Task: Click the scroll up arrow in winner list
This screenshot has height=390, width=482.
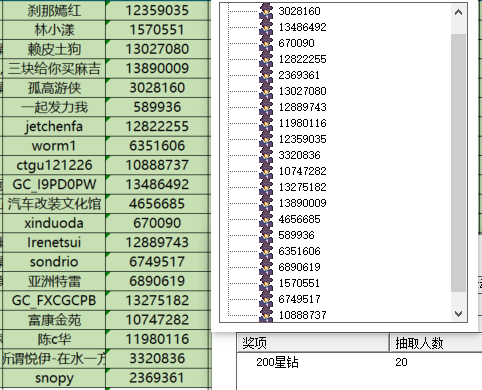Action: (459, 13)
